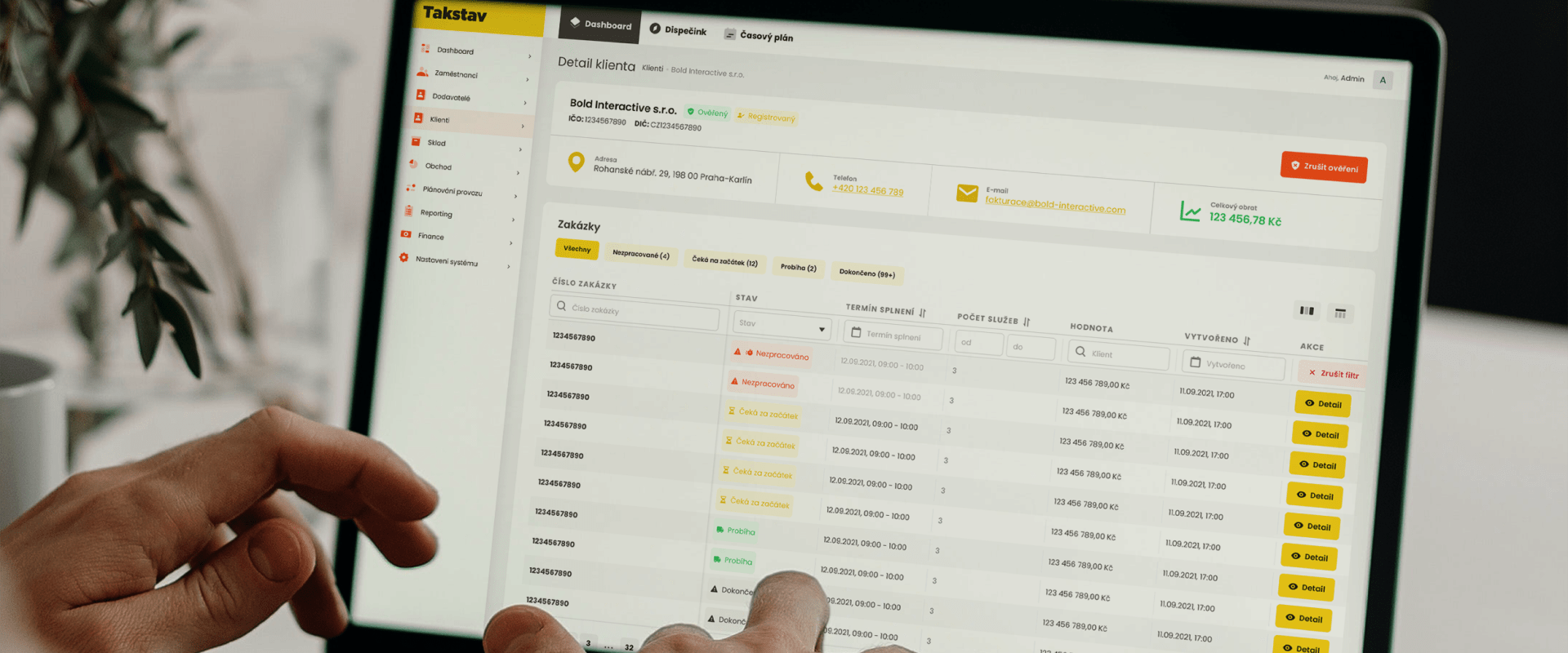Select the Probíhá (2) filter

click(798, 267)
